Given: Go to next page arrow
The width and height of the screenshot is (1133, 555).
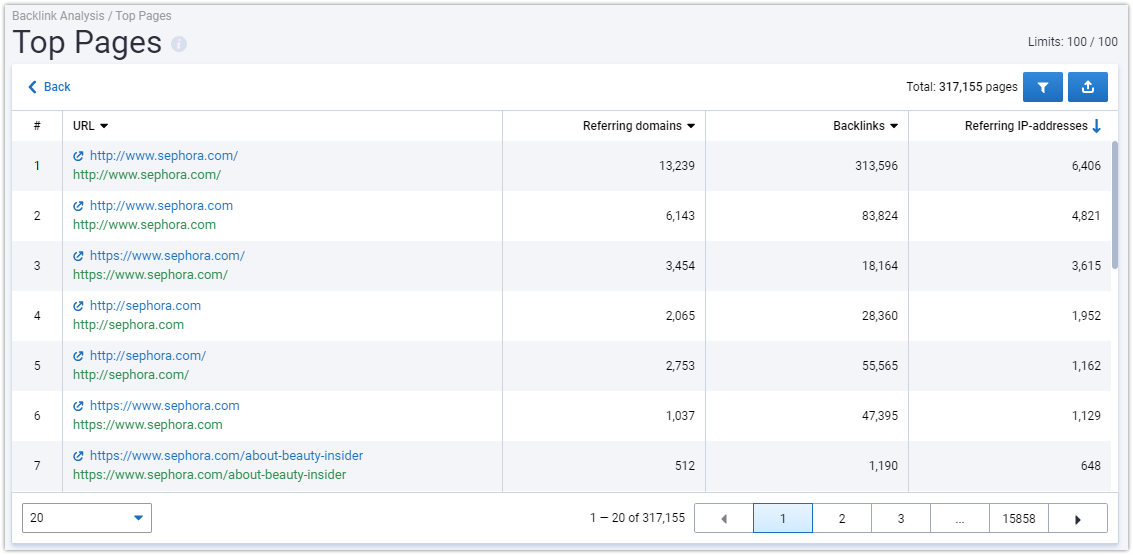Looking at the screenshot, I should click(x=1077, y=518).
